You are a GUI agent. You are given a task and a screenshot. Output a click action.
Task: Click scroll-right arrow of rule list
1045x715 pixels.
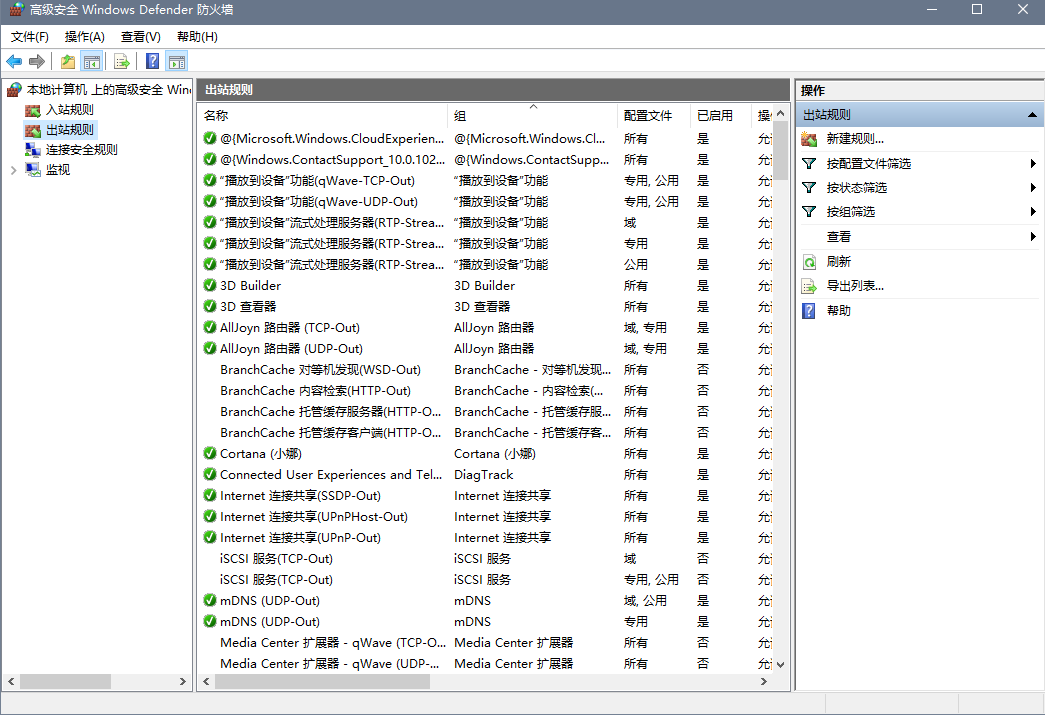point(764,682)
